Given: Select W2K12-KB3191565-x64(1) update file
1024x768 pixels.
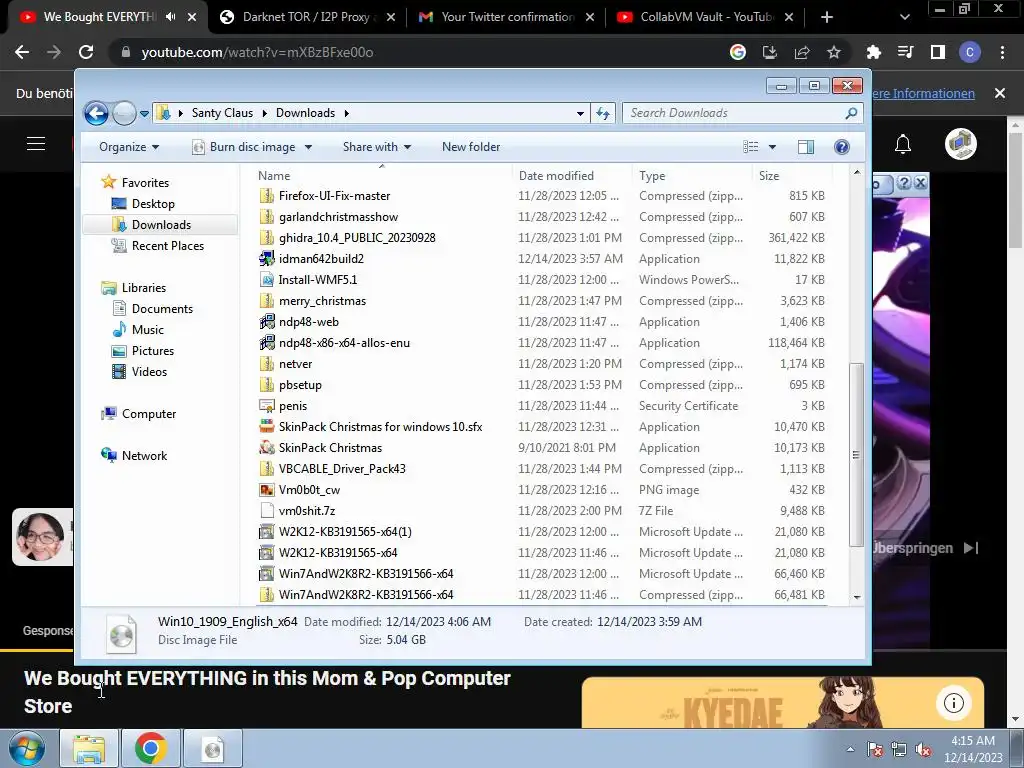Looking at the screenshot, I should click(345, 532).
